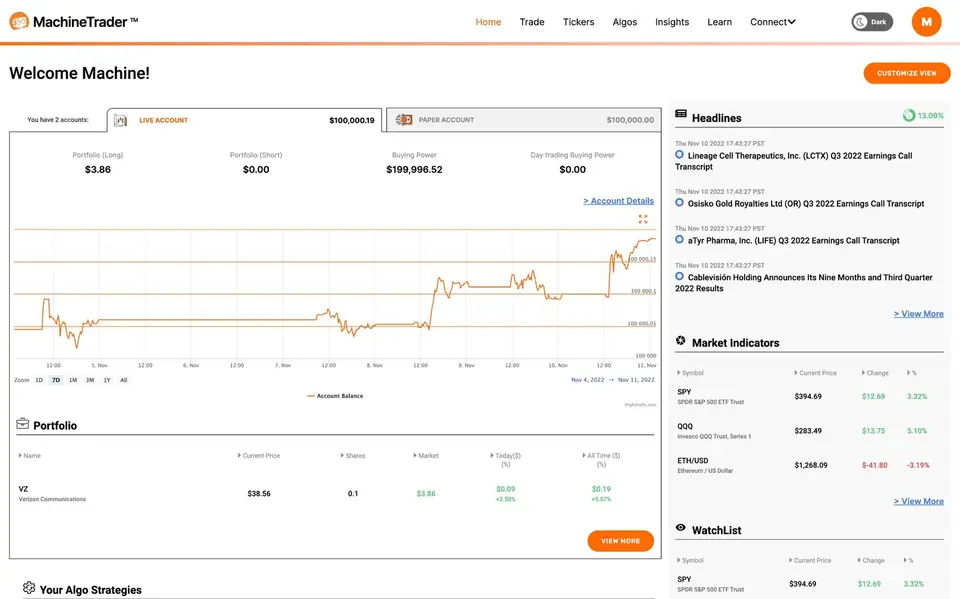
Task: Sort WatchList by Symbol column
Action: 690,560
